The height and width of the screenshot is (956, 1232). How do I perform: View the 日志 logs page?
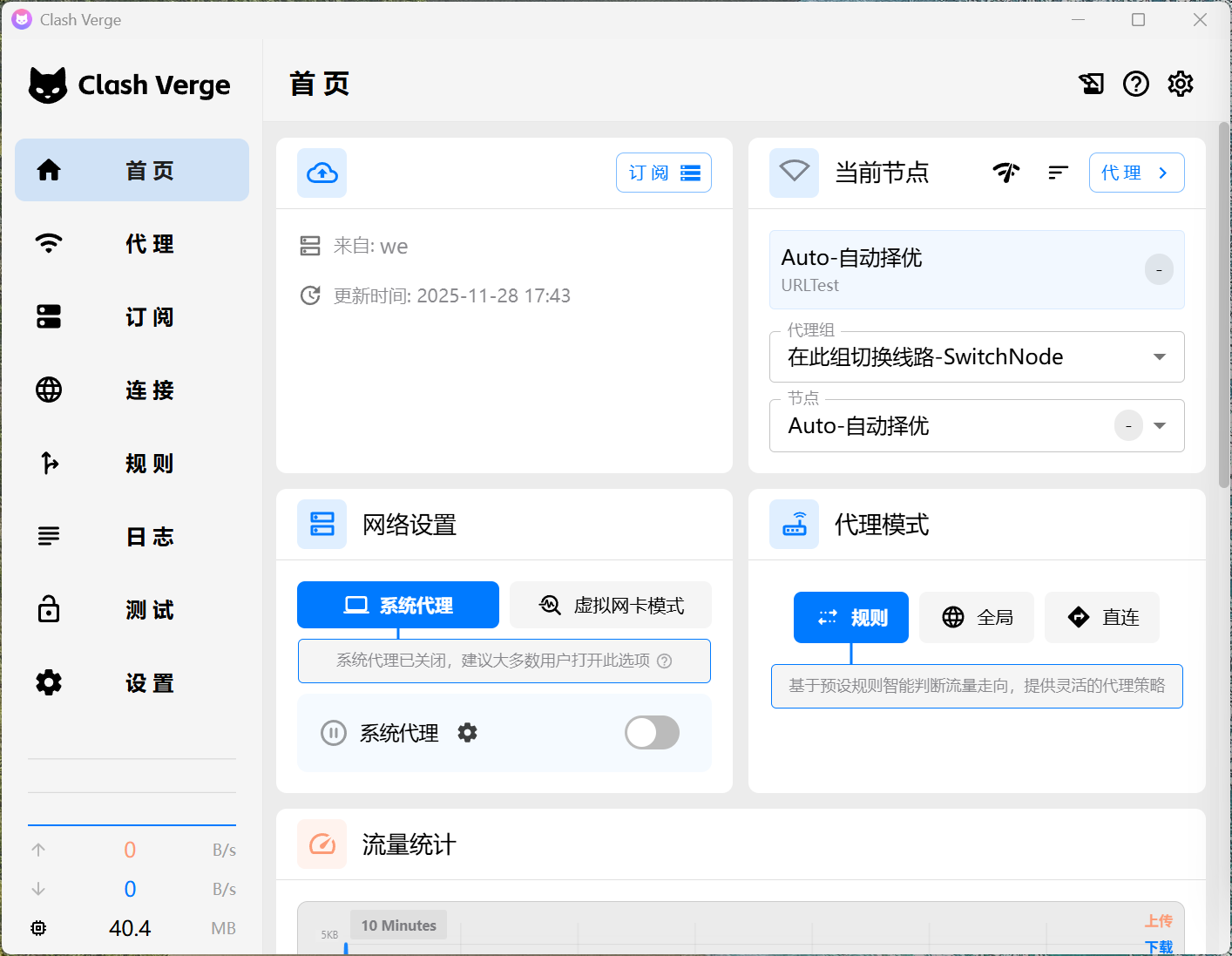click(x=132, y=536)
